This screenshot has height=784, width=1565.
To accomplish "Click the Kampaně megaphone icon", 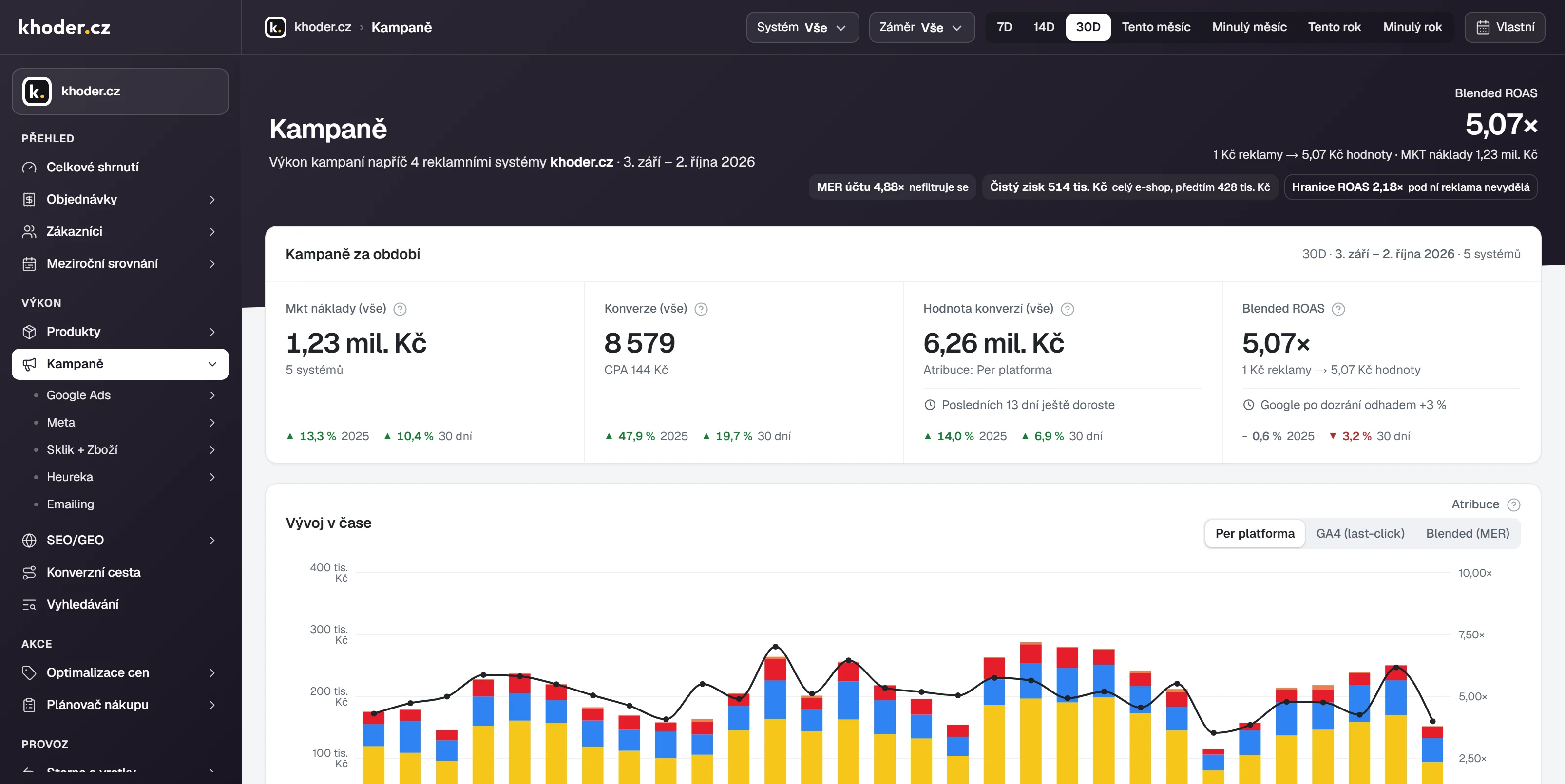I will (x=29, y=364).
